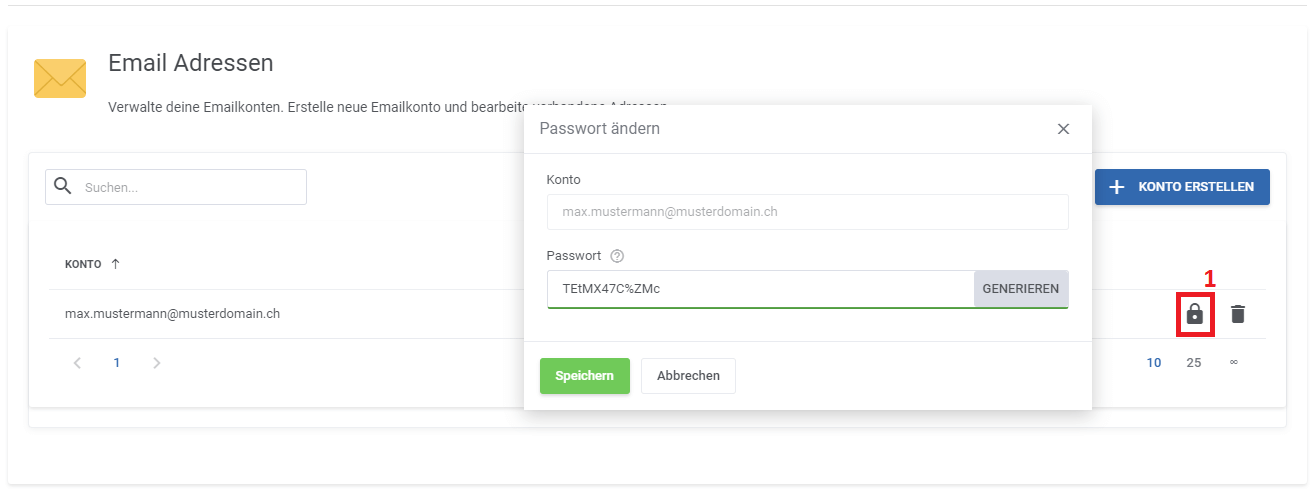The image size is (1316, 490).
Task: Delete the account with the trash icon
Action: 1238,314
